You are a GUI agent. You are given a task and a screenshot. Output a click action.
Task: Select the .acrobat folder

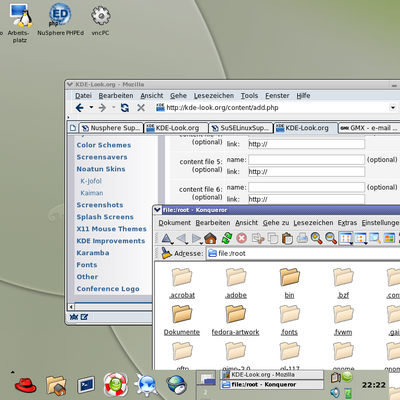click(x=182, y=283)
